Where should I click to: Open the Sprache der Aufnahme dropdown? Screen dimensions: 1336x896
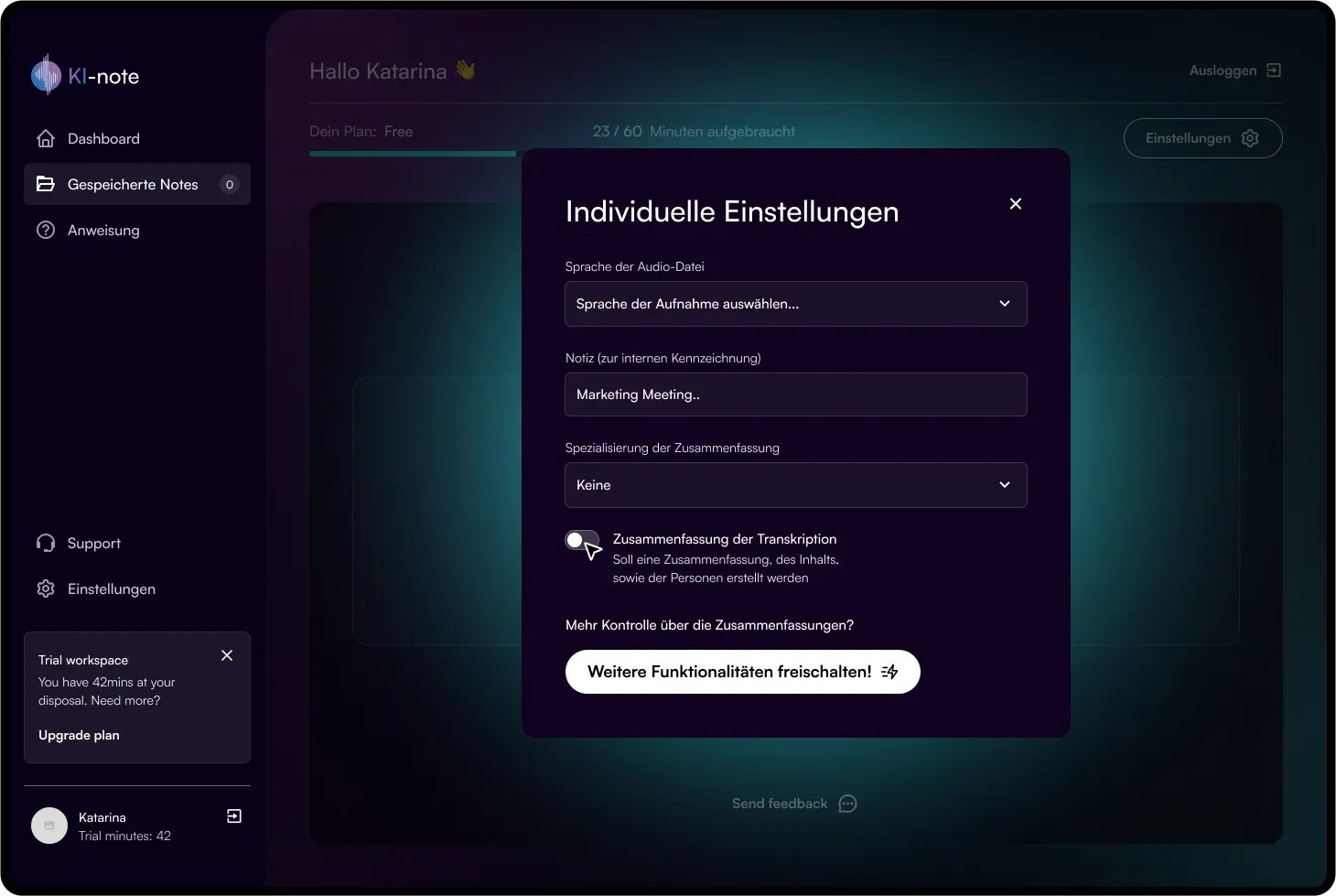[x=796, y=304]
